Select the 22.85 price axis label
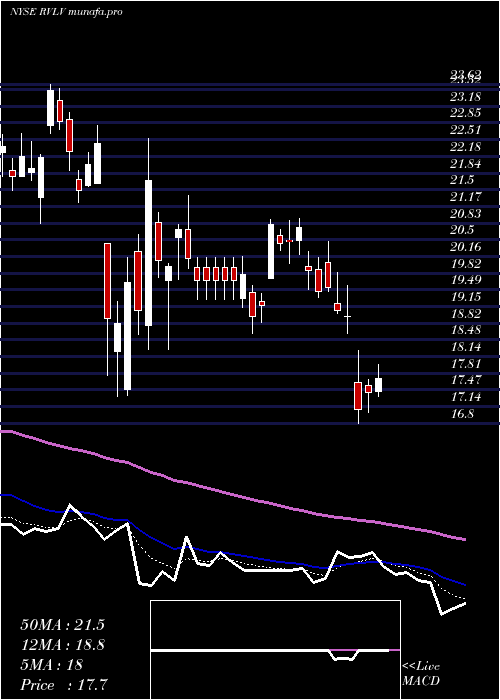Viewport: 500px width, 700px height. pos(465,113)
